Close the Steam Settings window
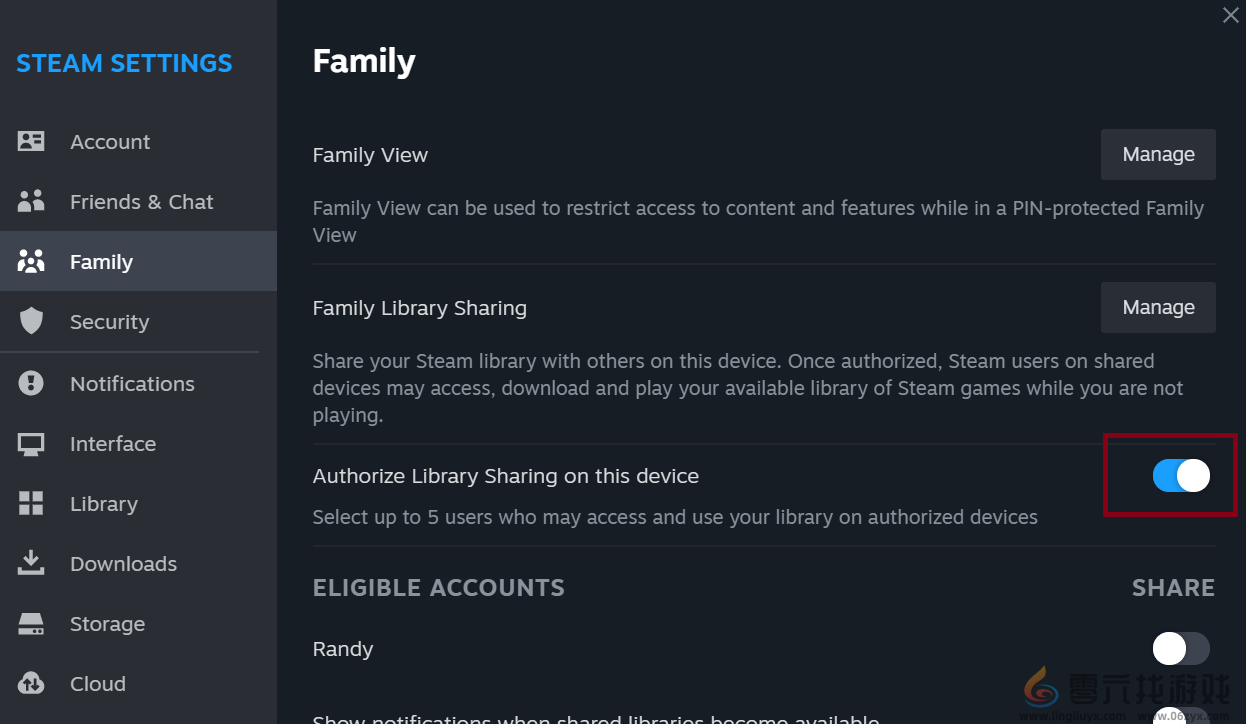 pyautogui.click(x=1229, y=15)
